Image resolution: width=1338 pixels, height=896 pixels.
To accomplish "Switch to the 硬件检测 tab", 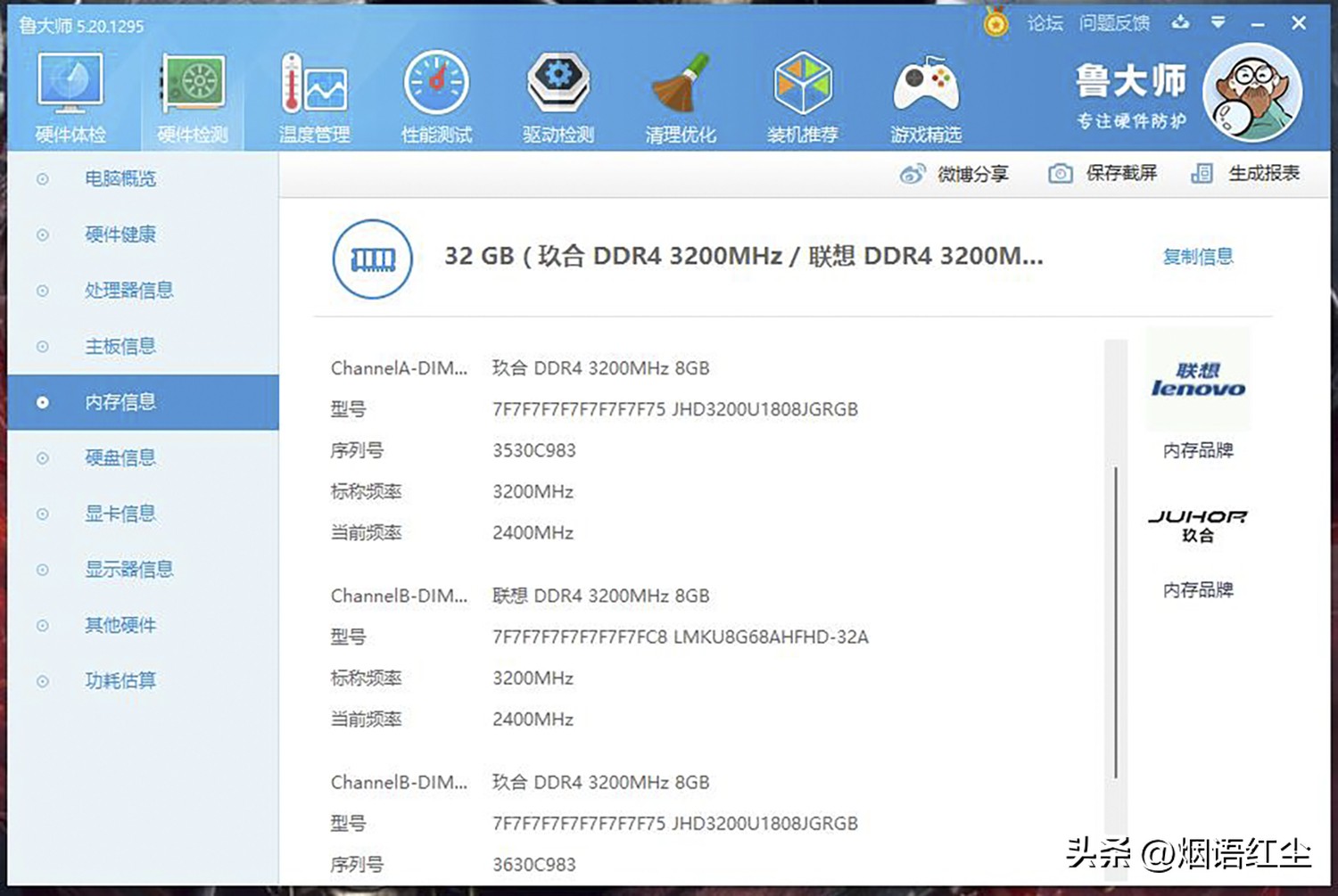I will click(193, 94).
